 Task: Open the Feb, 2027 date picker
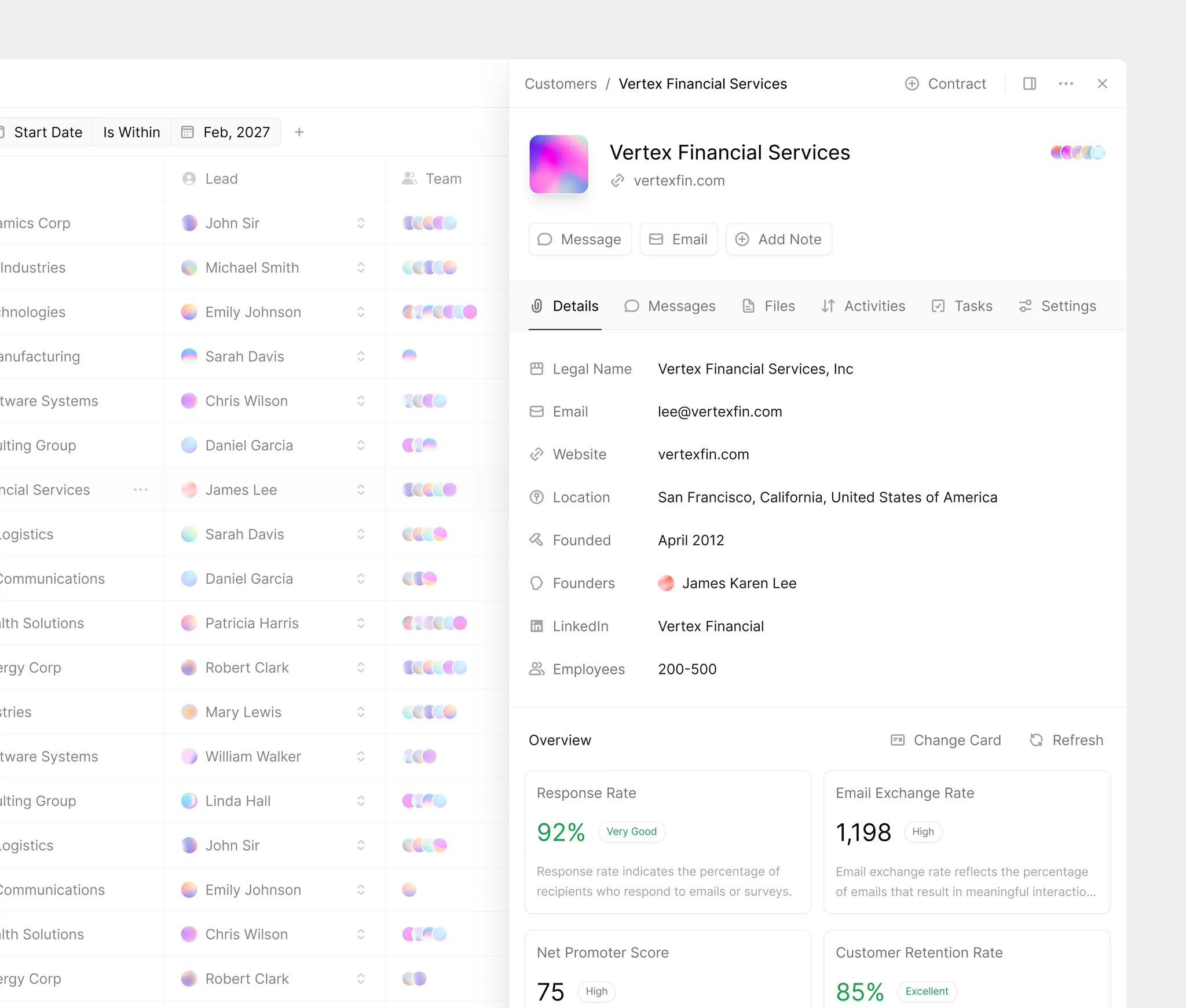tap(226, 133)
